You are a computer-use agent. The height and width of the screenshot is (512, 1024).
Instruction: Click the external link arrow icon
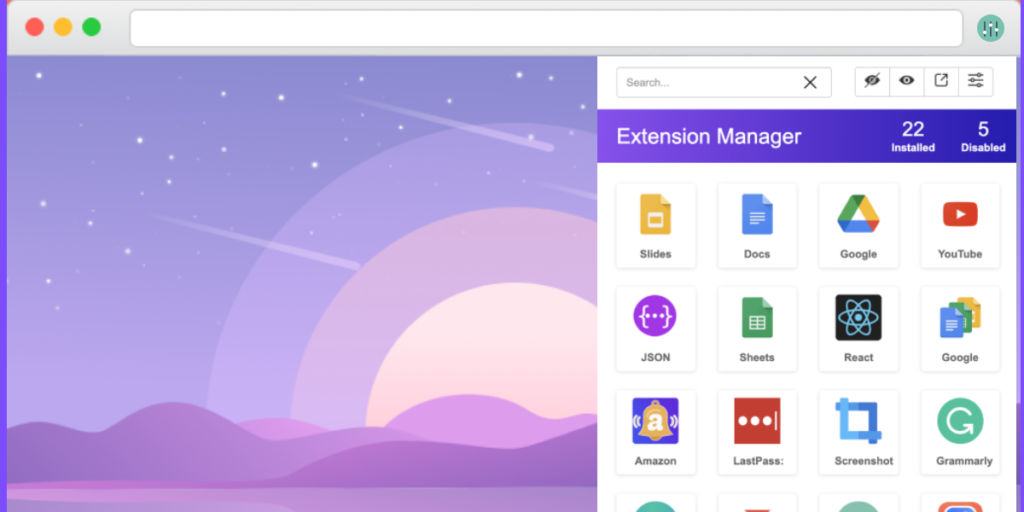pyautogui.click(x=941, y=81)
